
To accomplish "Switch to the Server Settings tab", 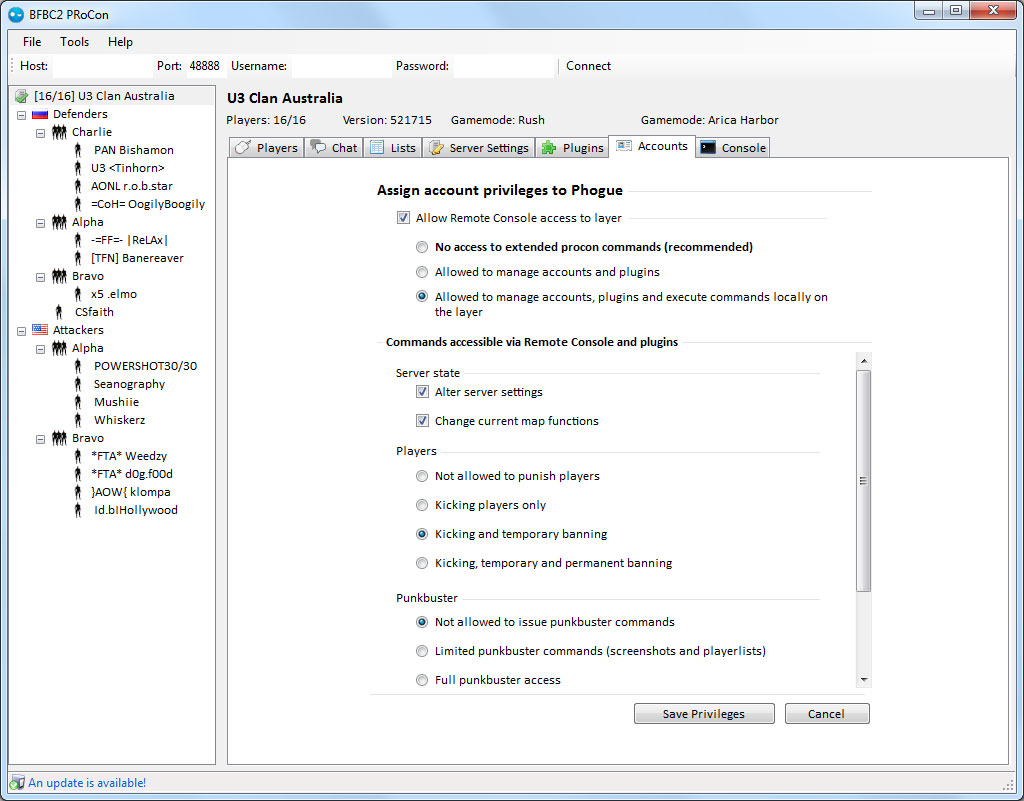I will coord(479,148).
